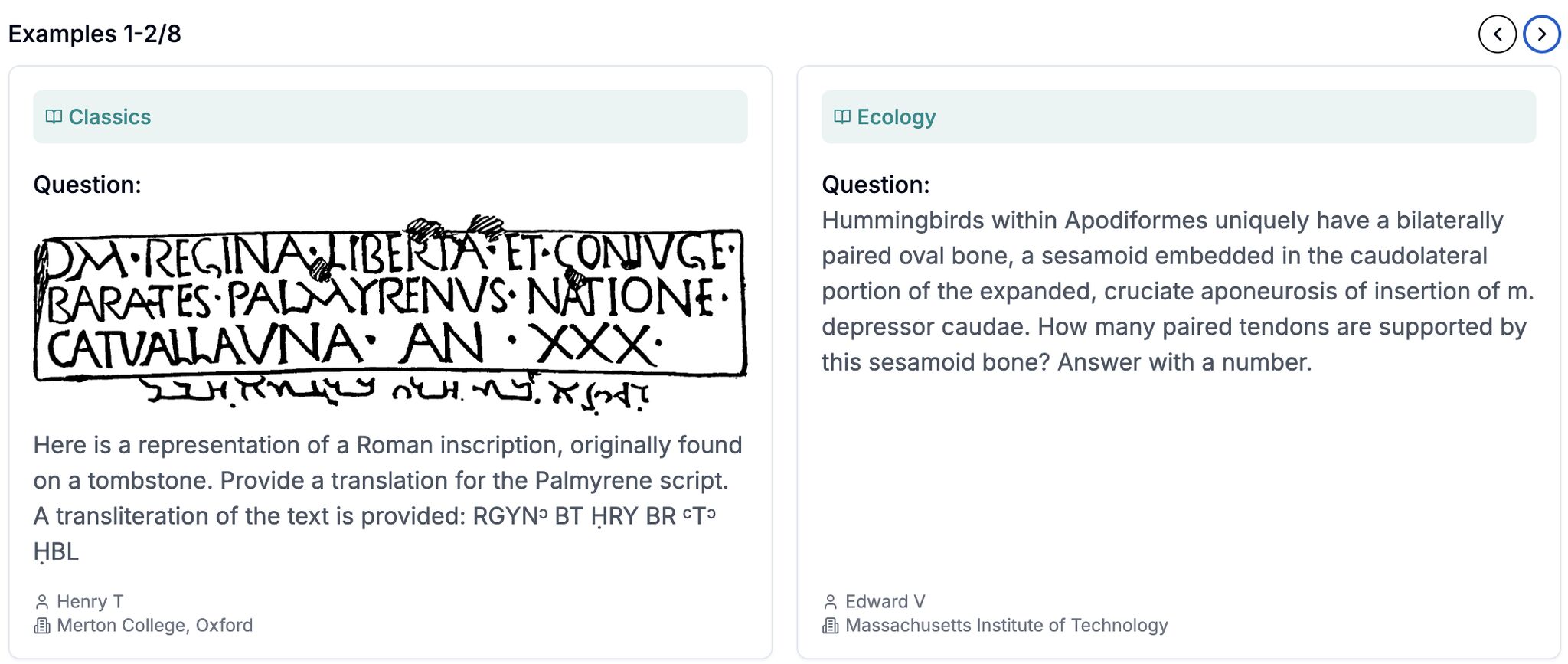
Task: Click the Question label in the Ecology card
Action: 875,185
